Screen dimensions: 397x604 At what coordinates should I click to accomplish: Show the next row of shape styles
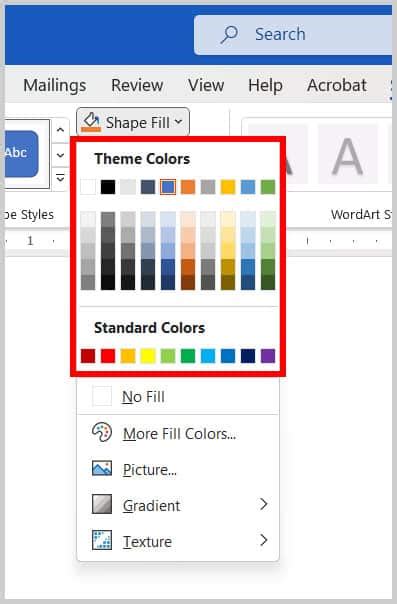(x=60, y=154)
